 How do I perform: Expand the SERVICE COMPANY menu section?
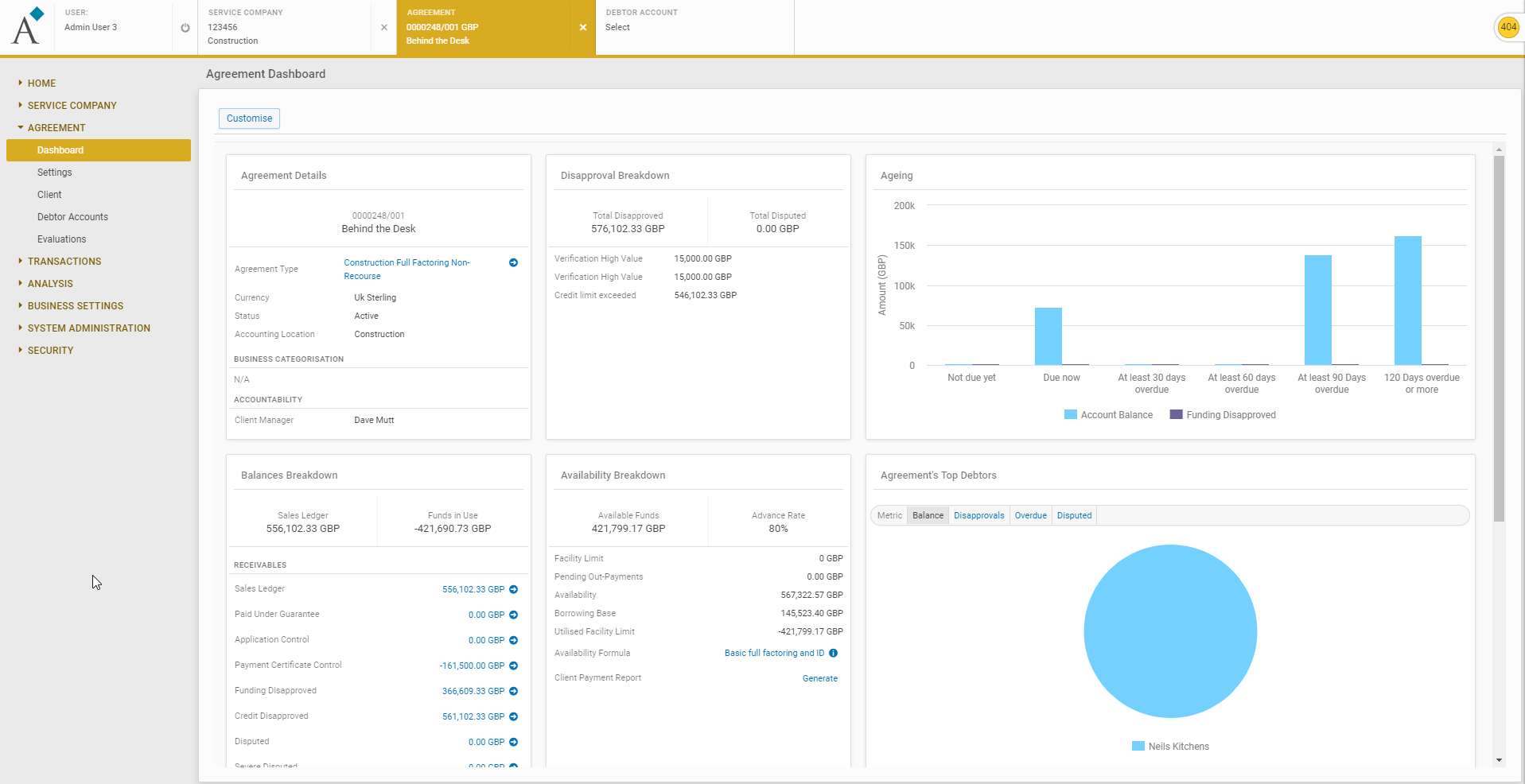tap(72, 105)
